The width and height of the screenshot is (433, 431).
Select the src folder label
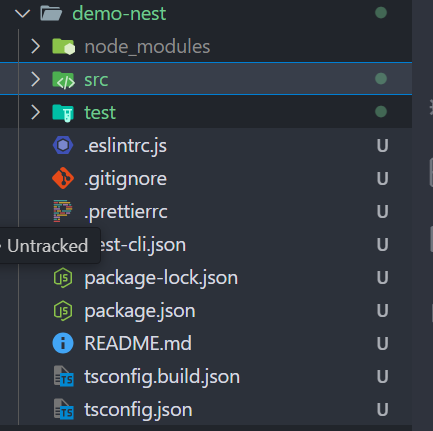coord(96,80)
